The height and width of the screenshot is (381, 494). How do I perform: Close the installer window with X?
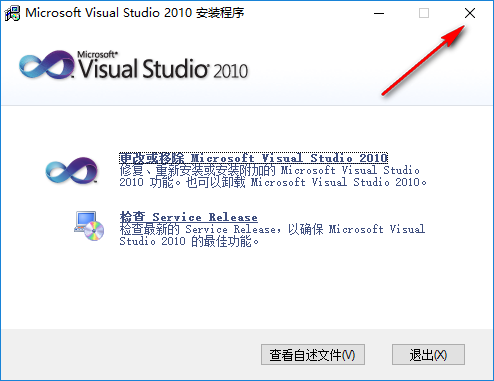click(470, 13)
